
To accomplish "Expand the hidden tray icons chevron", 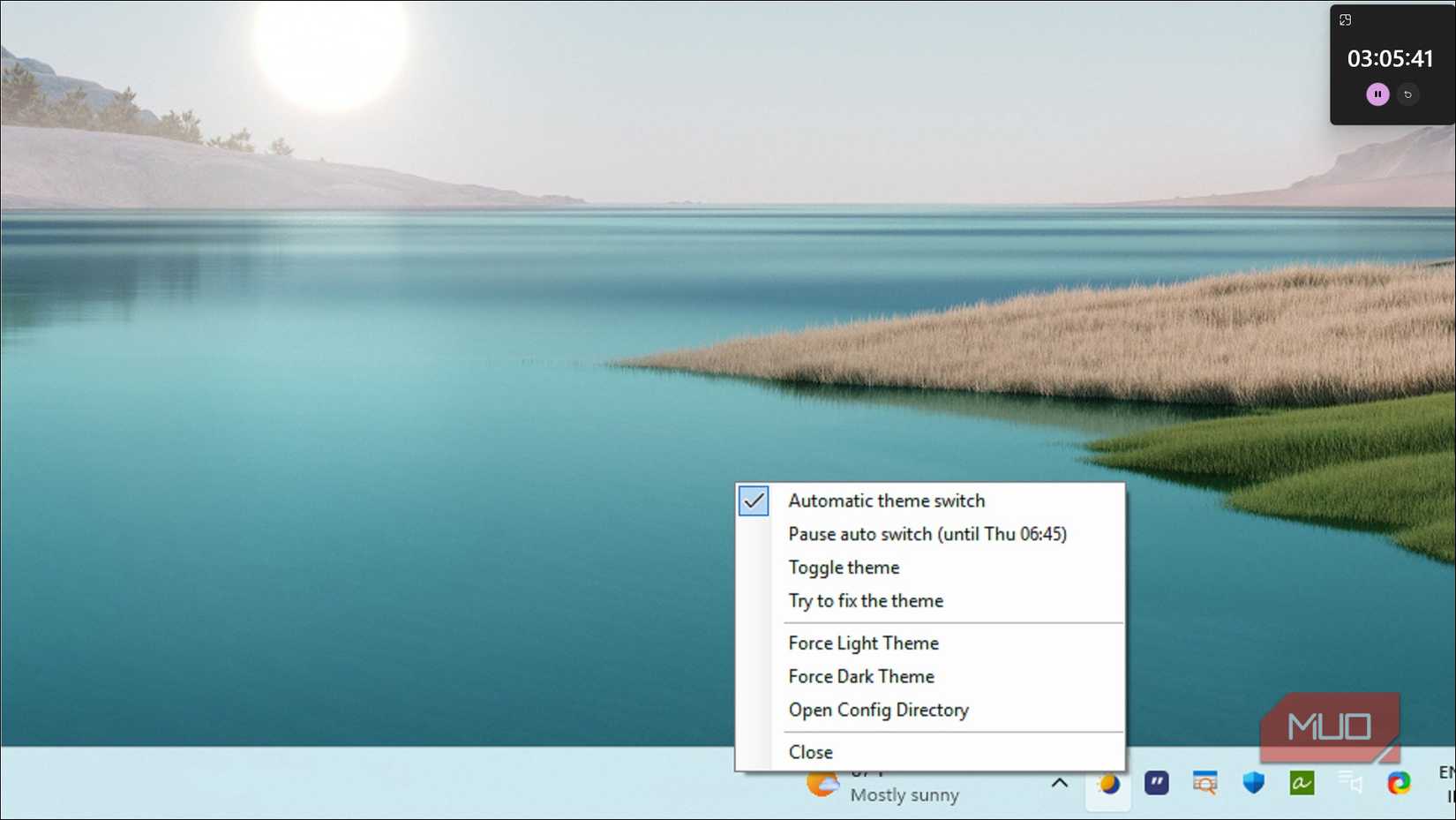I will pos(1059,783).
